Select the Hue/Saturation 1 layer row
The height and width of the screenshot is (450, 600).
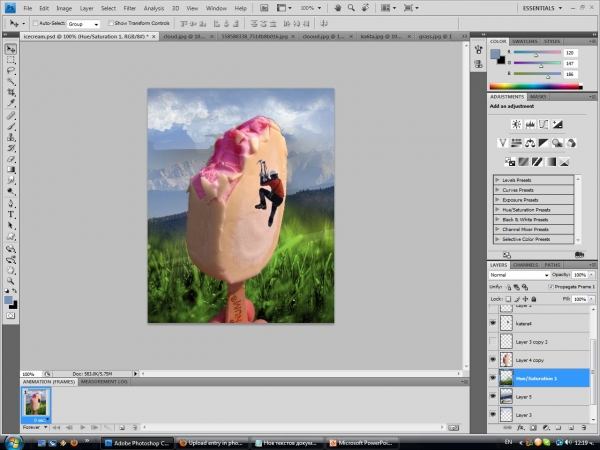pyautogui.click(x=540, y=378)
